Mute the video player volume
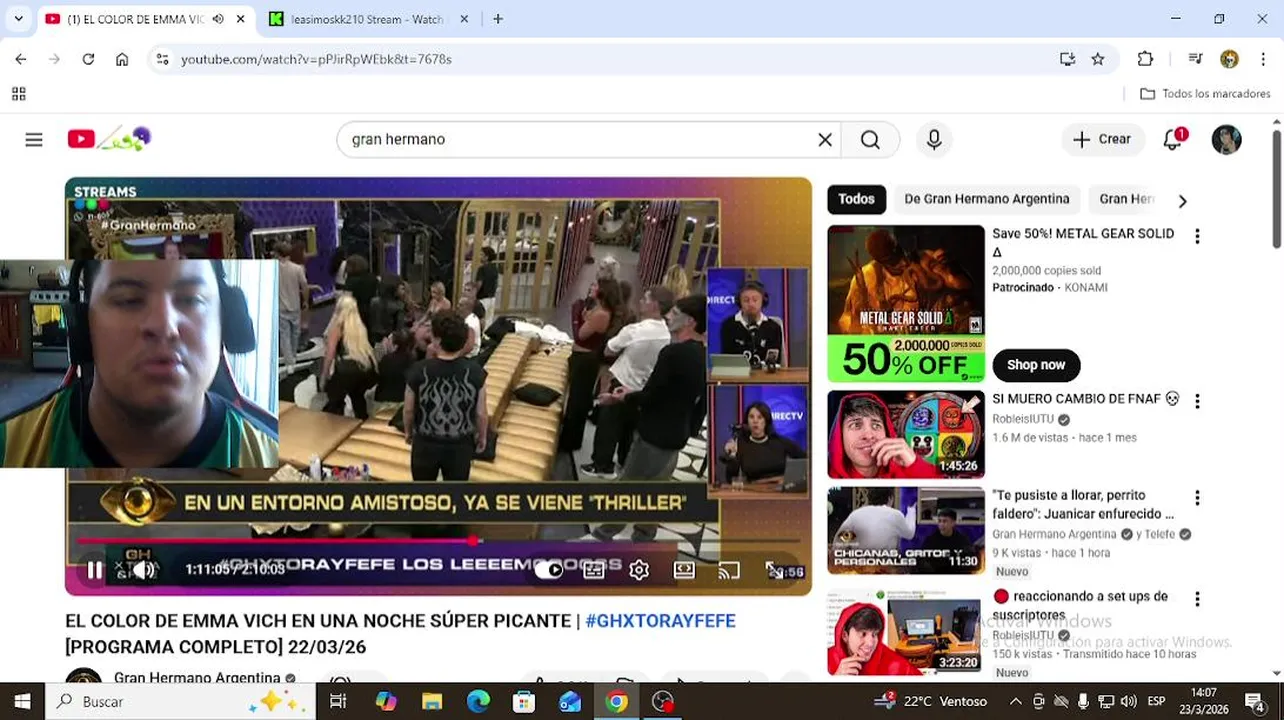 click(x=144, y=570)
